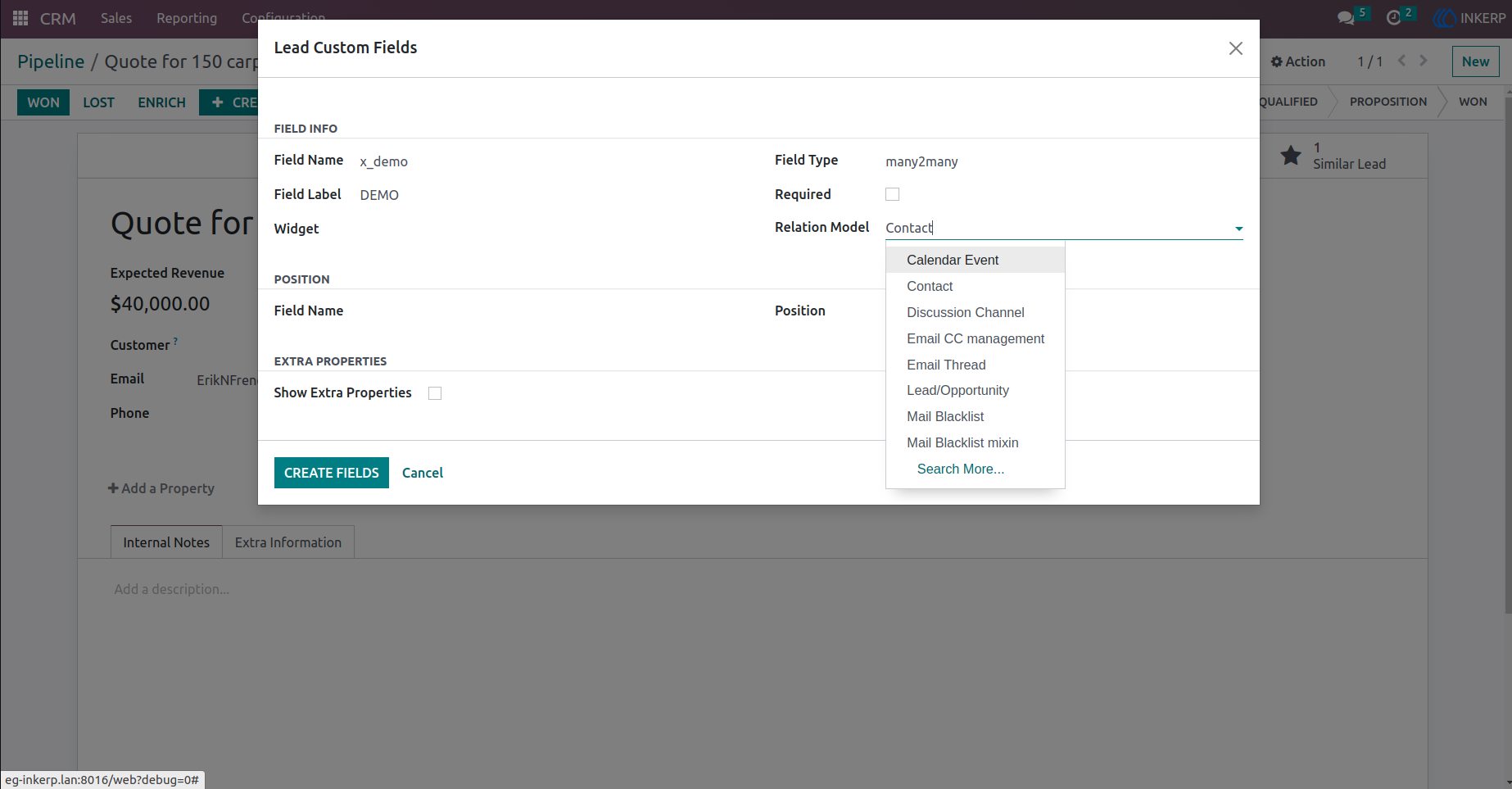Pick Lead/Opportunity from the list
This screenshot has width=1512, height=789.
click(x=976, y=390)
